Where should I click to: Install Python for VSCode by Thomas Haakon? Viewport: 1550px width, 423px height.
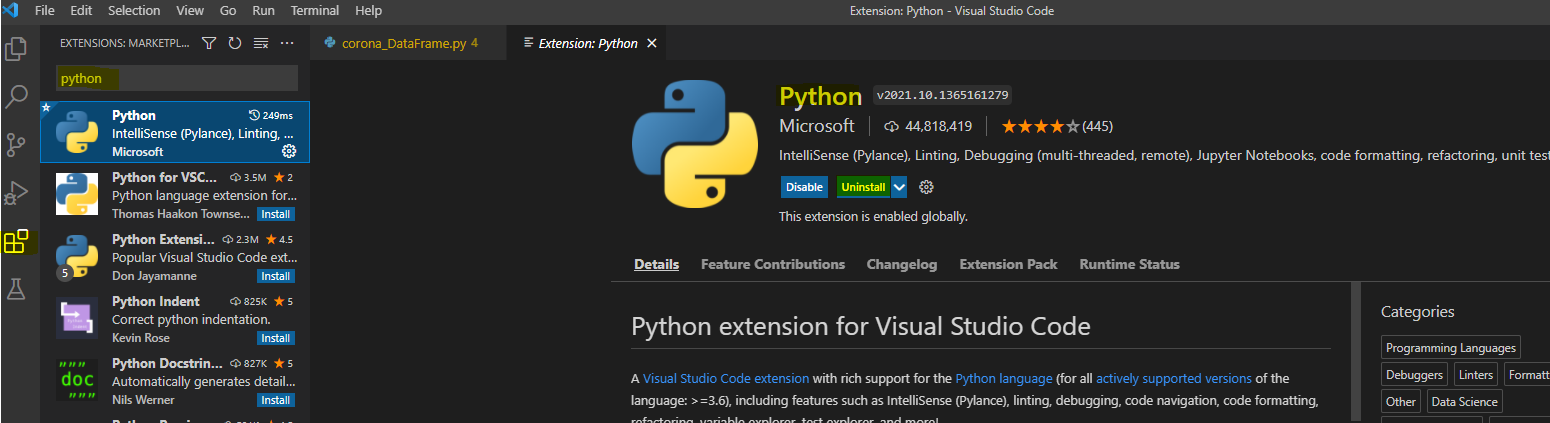point(276,214)
